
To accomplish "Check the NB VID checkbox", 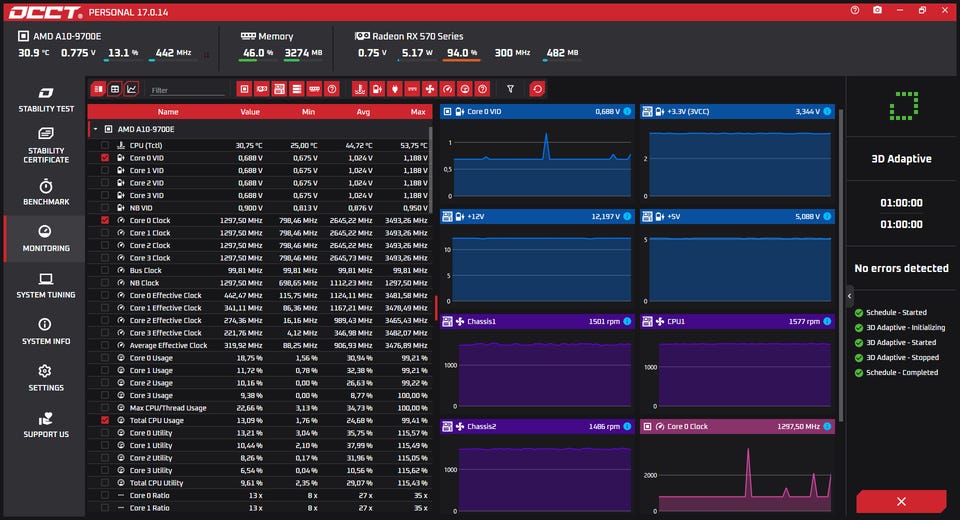I will tap(105, 208).
